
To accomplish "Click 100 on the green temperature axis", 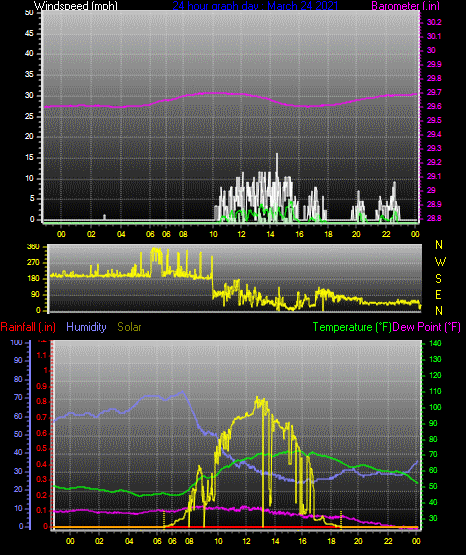I will coord(435,407).
